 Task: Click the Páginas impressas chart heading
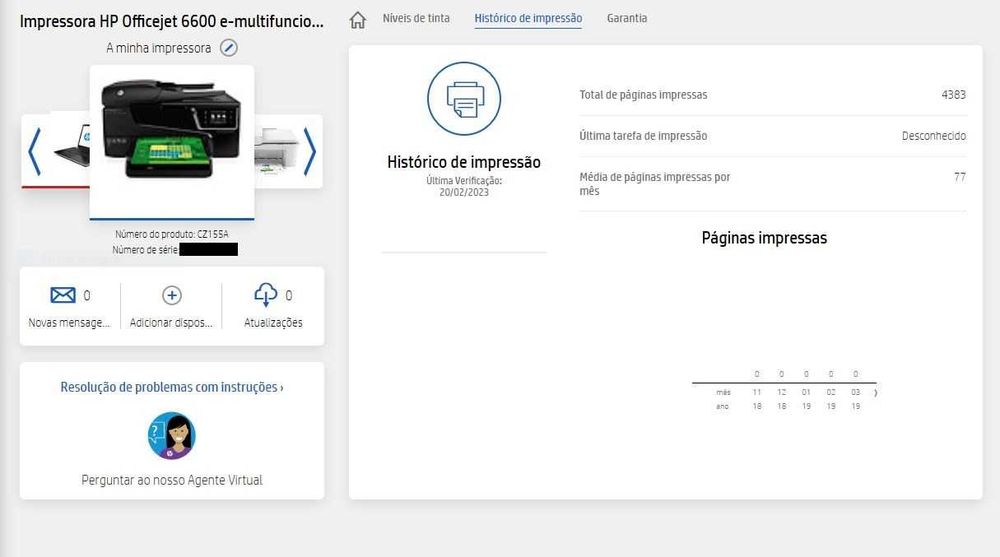764,238
